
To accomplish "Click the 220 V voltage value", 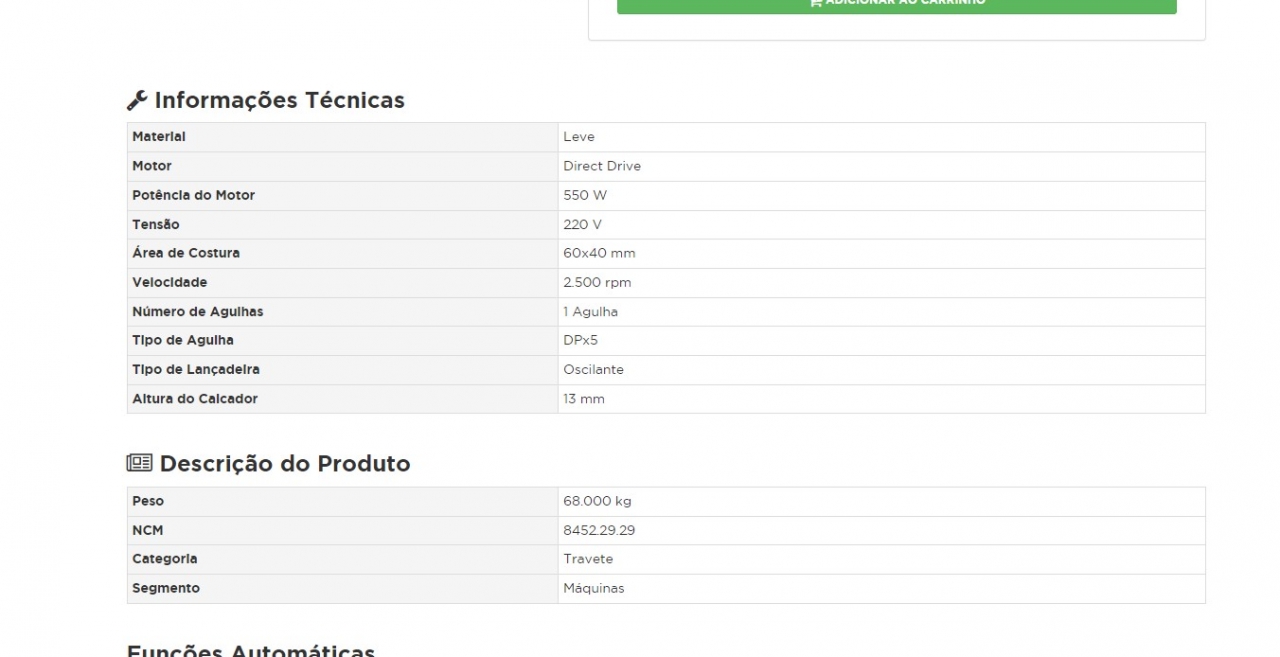I will pyautogui.click(x=582, y=224).
